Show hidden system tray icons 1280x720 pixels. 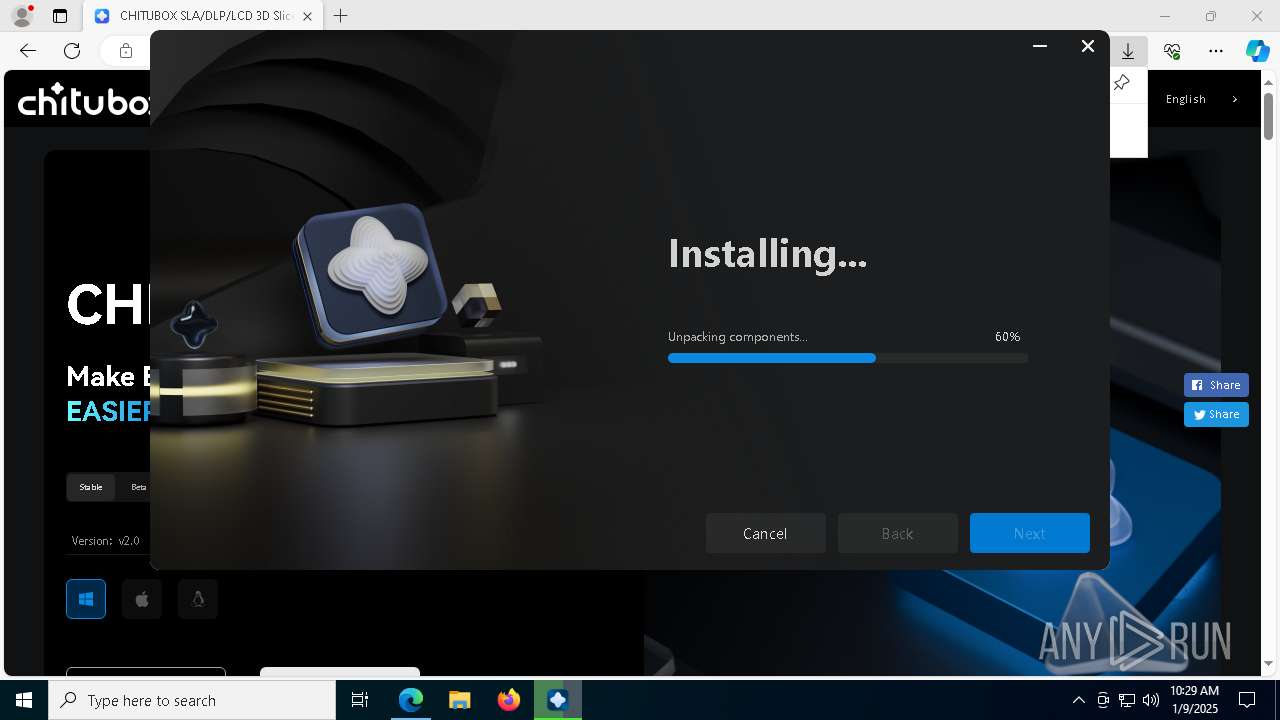[x=1078, y=700]
